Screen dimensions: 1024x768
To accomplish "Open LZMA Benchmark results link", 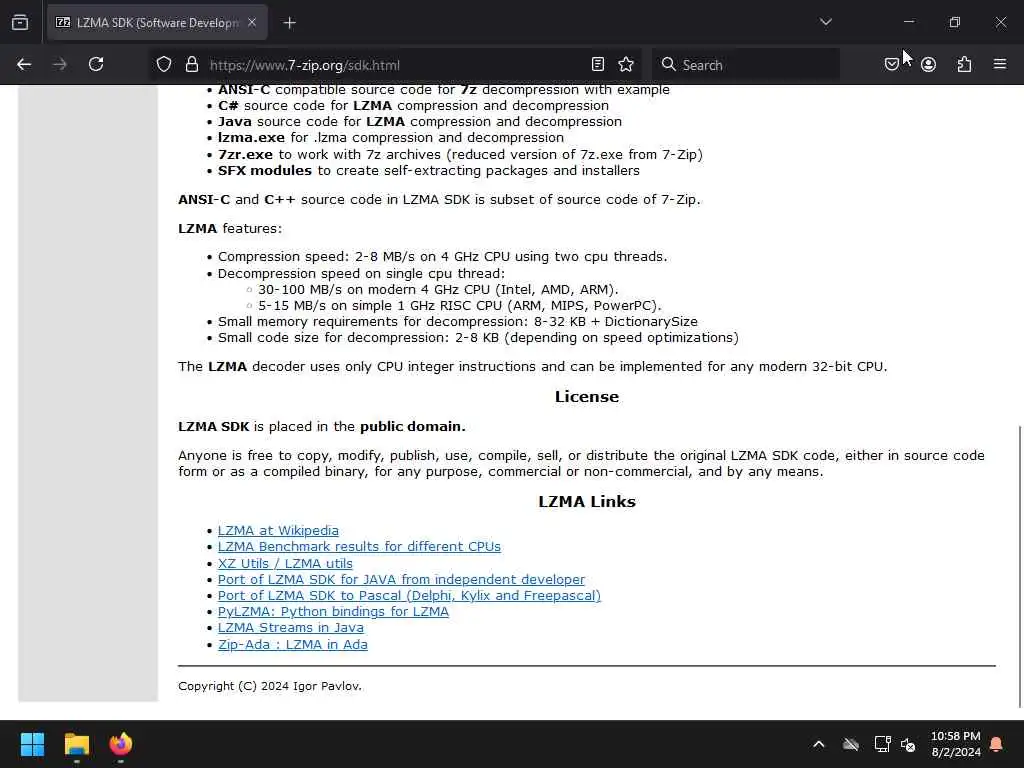I will pos(359,547).
